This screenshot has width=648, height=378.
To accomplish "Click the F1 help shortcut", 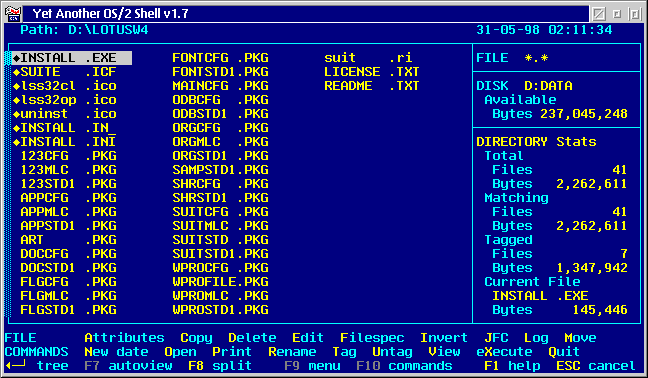I will coord(512,366).
